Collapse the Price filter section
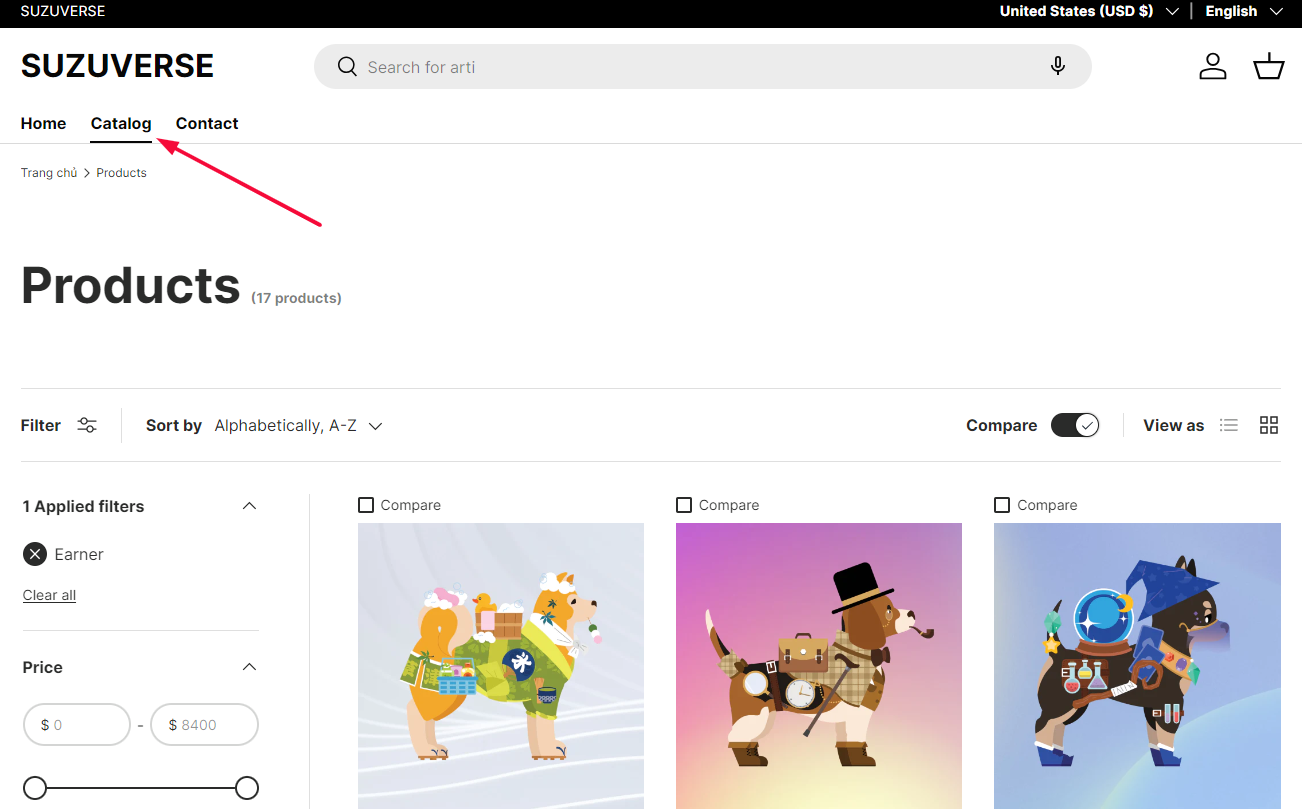Viewport: 1302px width, 809px height. pos(250,667)
